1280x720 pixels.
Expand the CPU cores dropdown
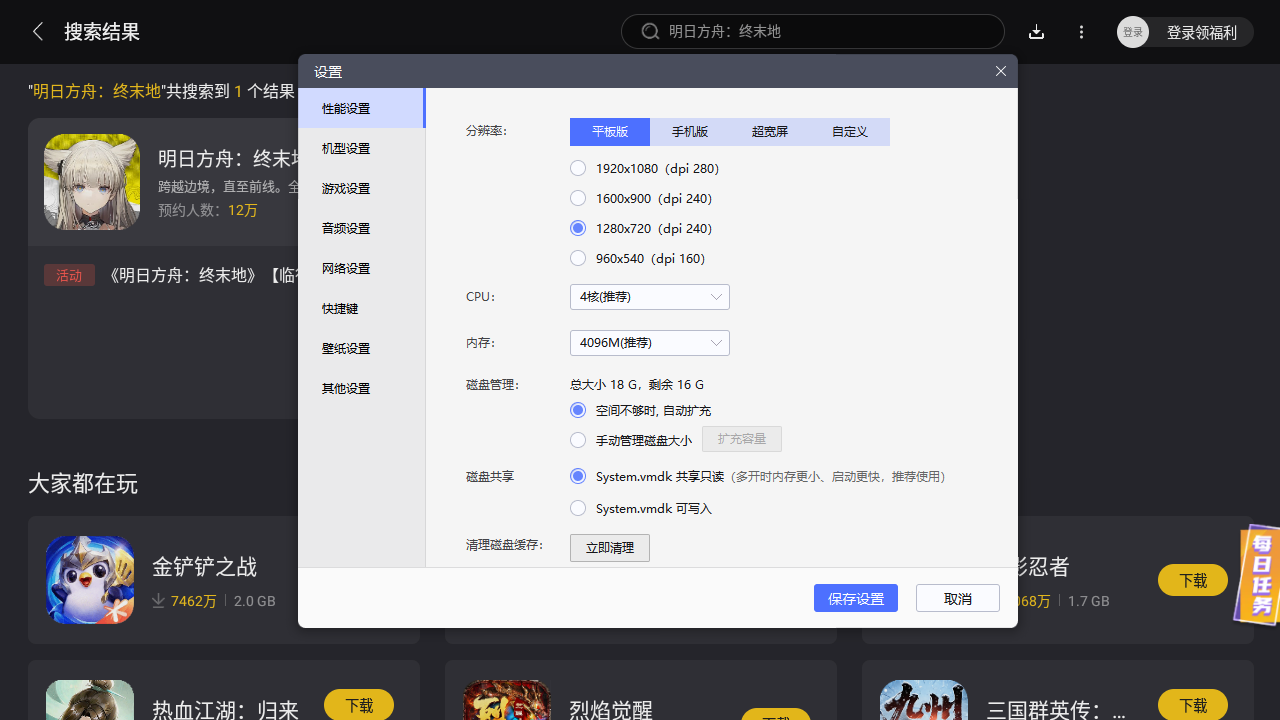click(x=649, y=297)
